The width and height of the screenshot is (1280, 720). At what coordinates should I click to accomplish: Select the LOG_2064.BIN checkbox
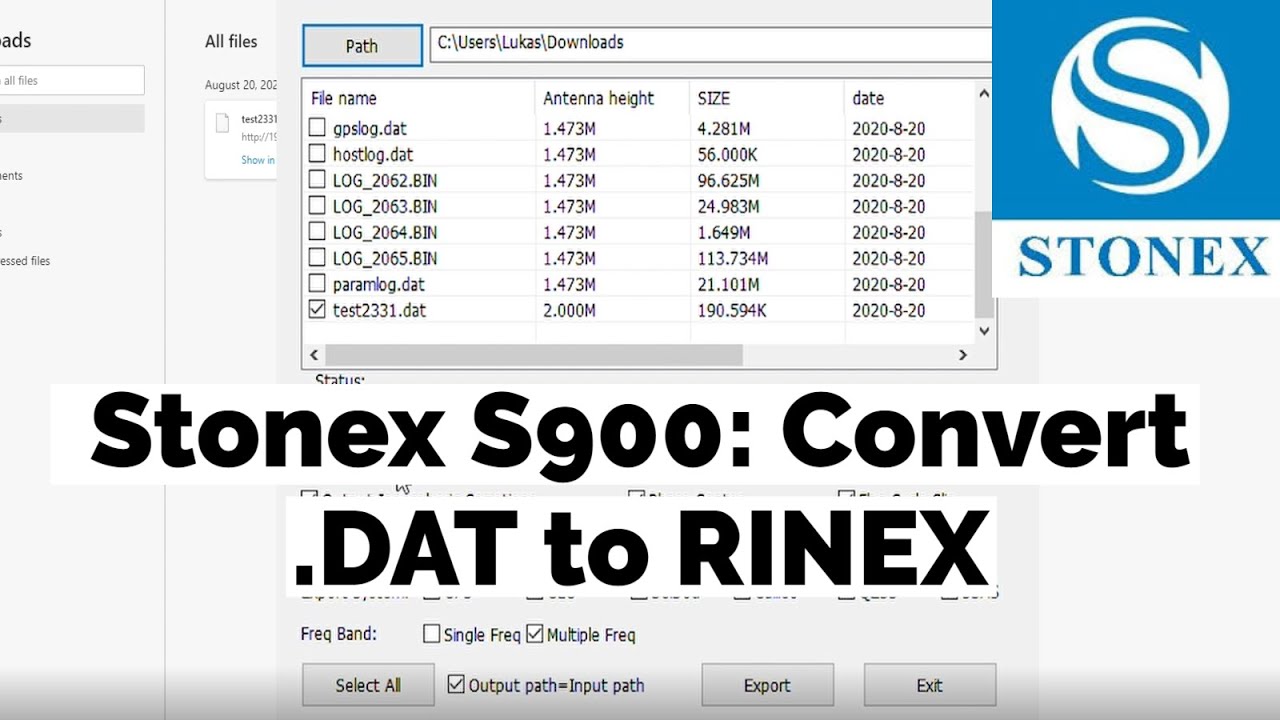point(317,232)
